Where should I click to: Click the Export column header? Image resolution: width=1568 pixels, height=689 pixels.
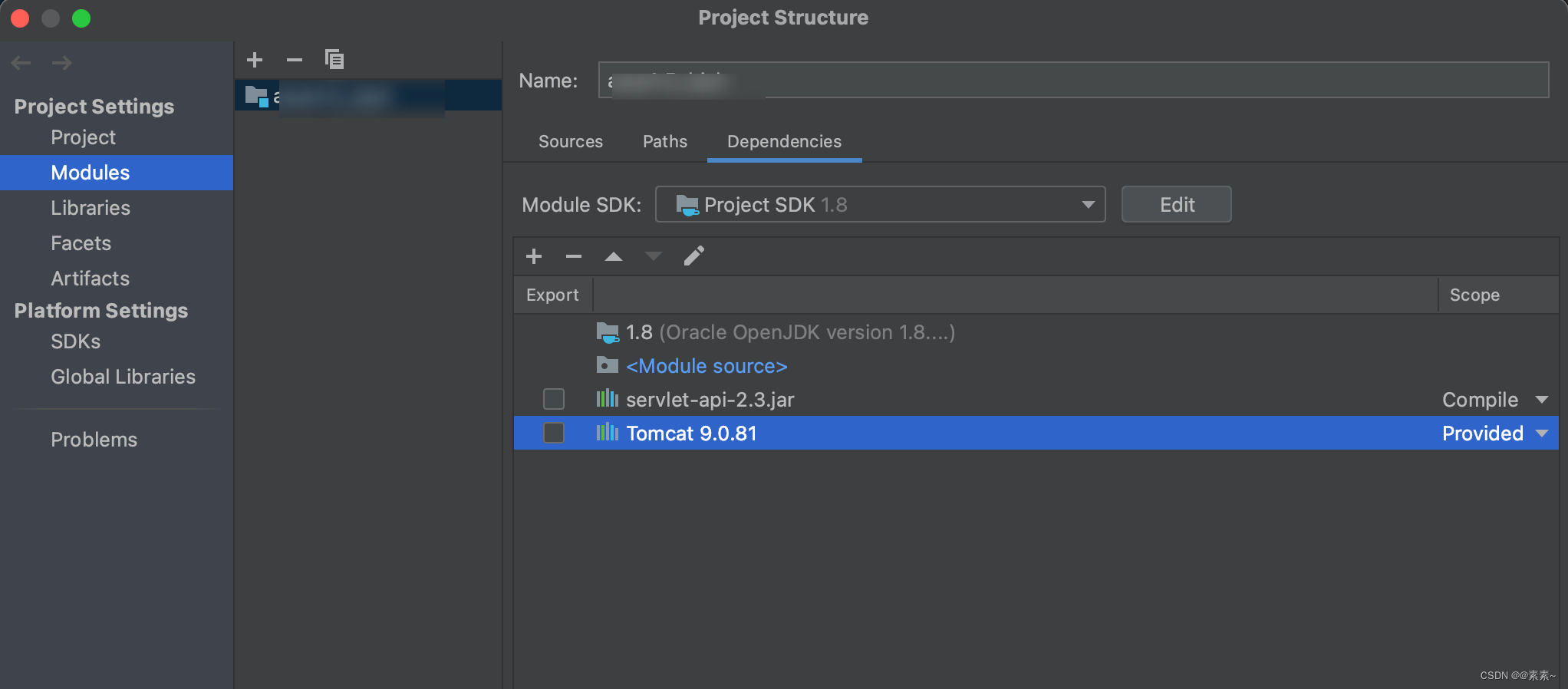(552, 295)
